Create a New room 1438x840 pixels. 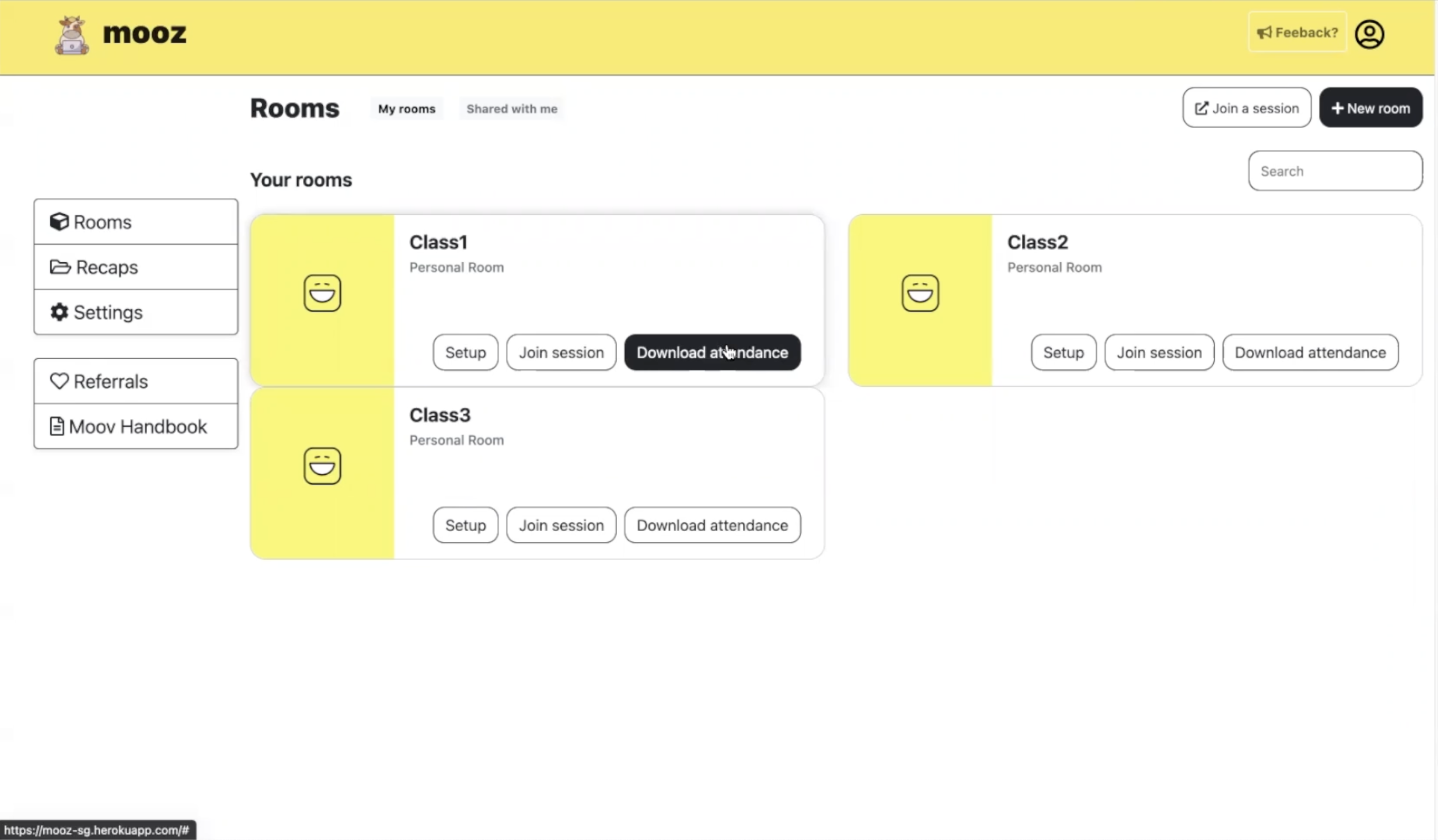point(1370,108)
